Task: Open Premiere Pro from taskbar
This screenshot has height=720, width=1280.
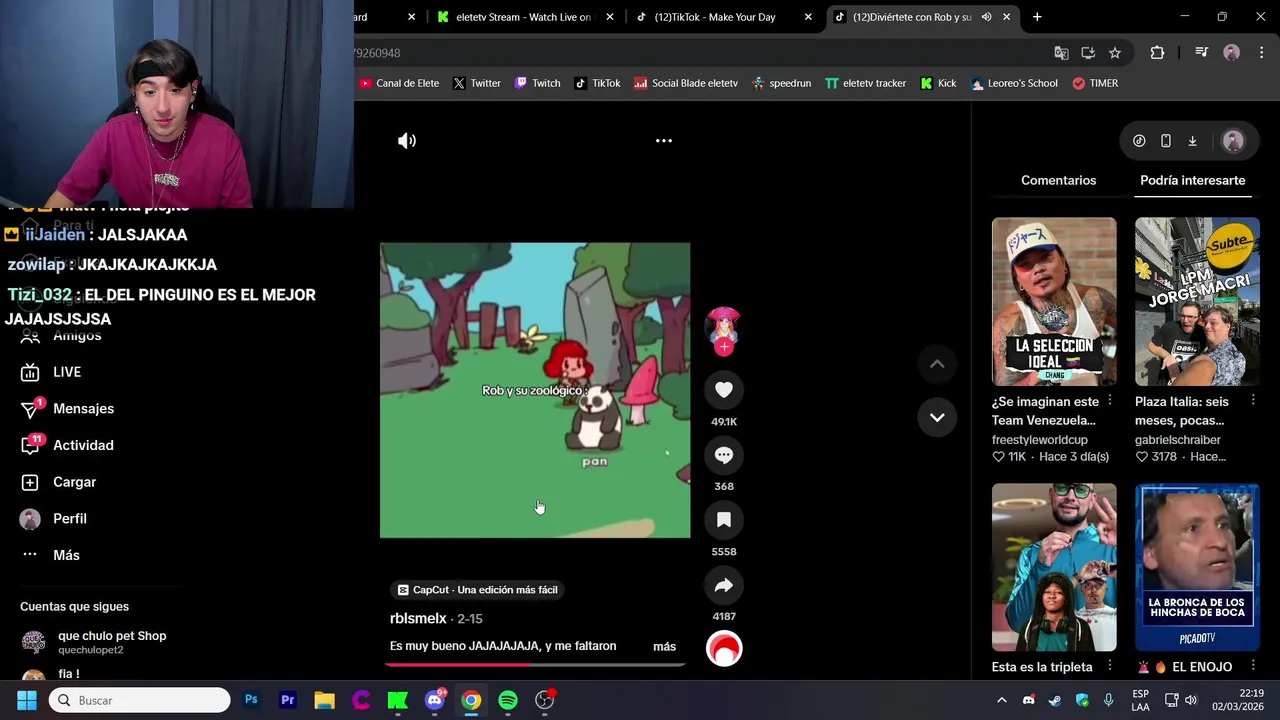Action: point(288,700)
